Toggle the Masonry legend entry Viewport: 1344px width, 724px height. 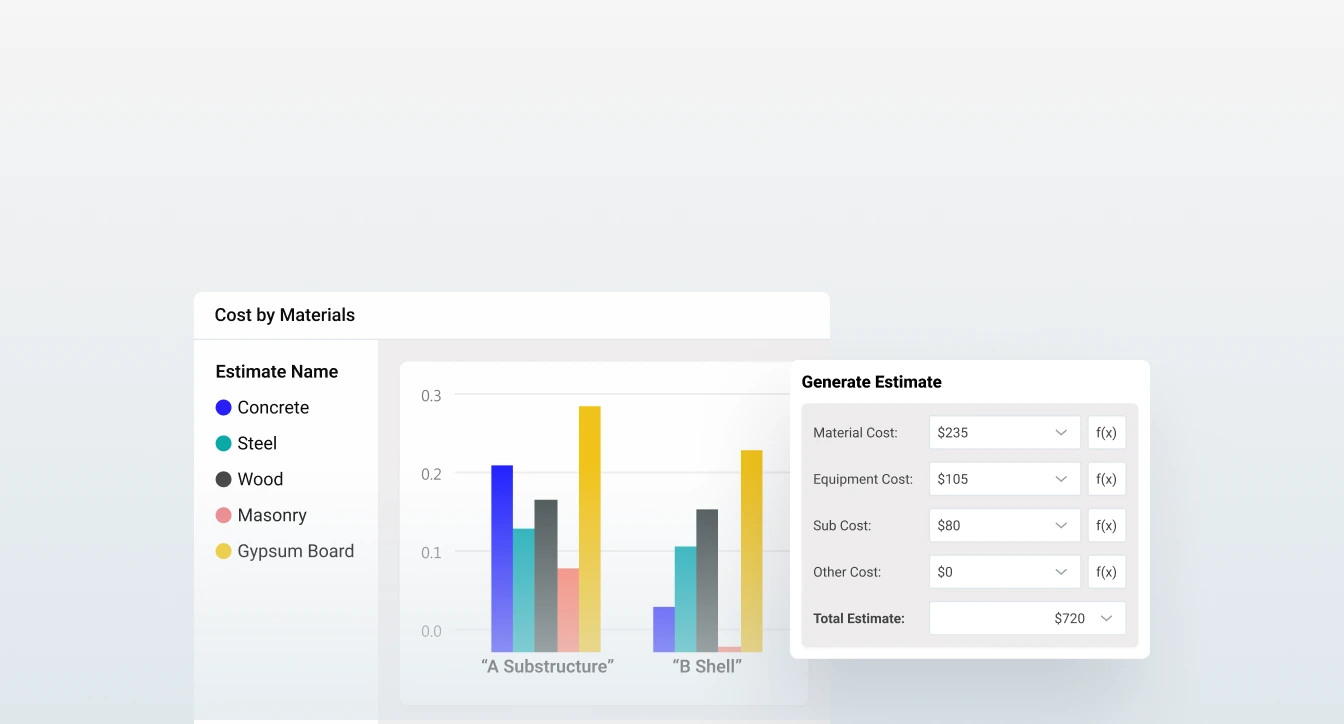(271, 516)
